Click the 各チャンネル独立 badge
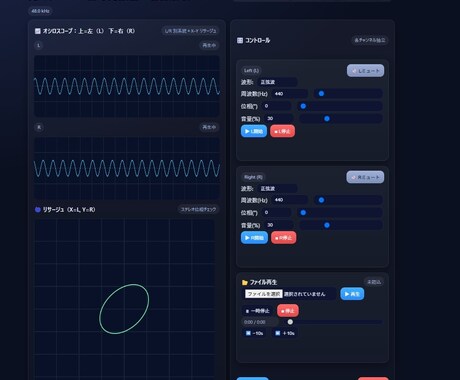This screenshot has height=380, width=460. (370, 40)
